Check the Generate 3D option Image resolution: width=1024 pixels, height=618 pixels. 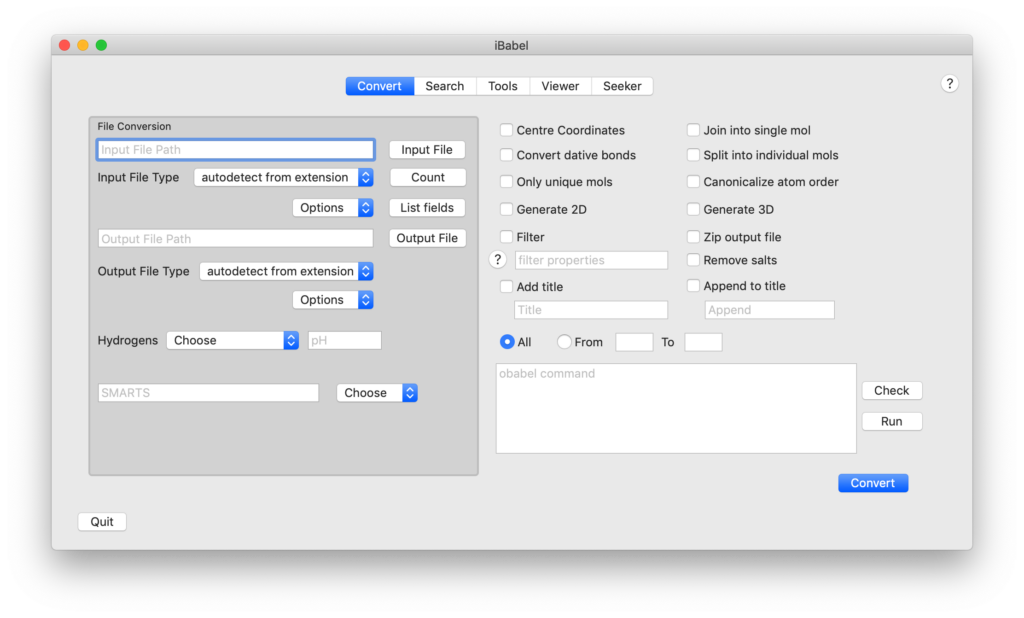coord(693,209)
